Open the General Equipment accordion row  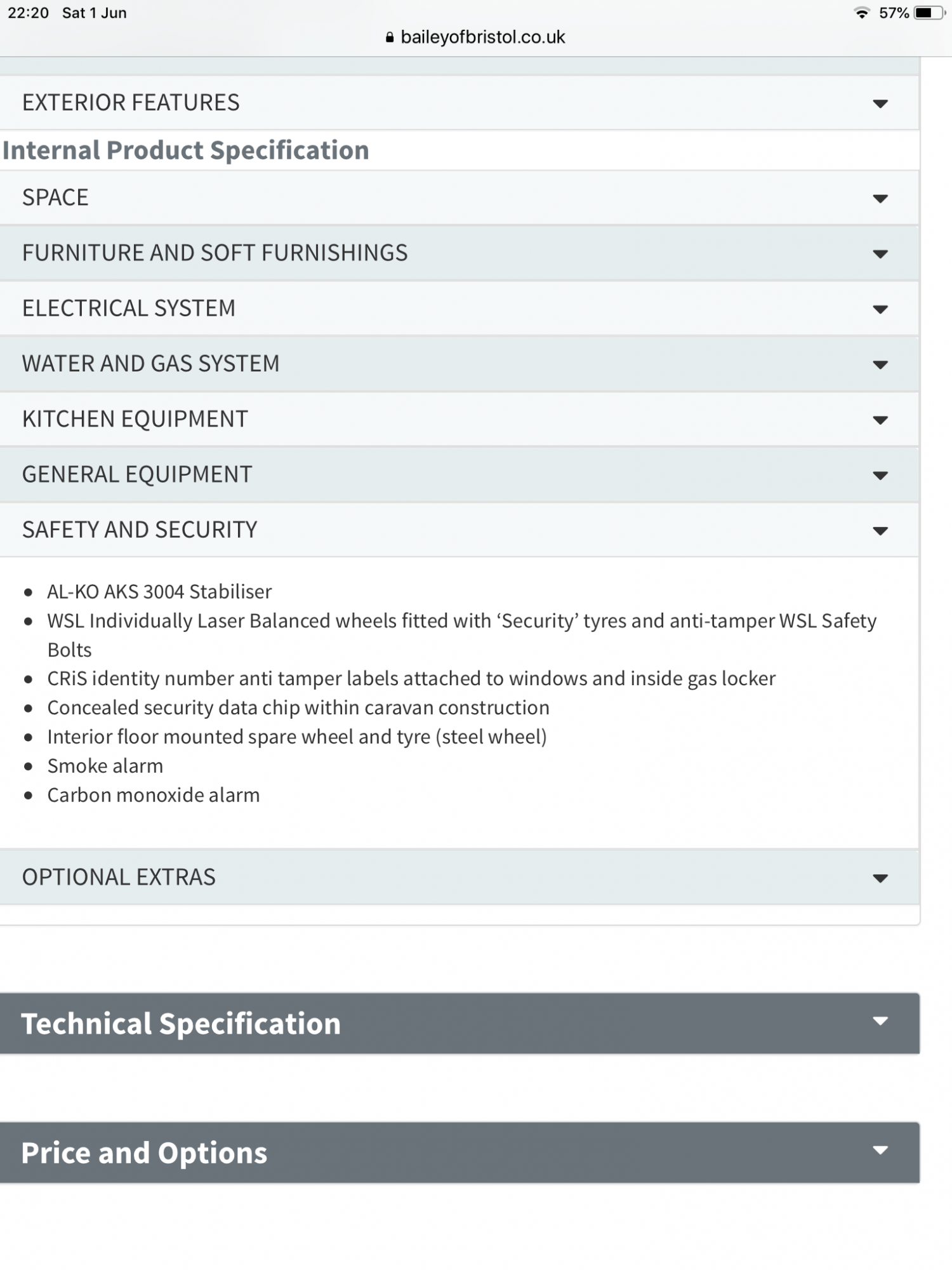click(x=459, y=474)
